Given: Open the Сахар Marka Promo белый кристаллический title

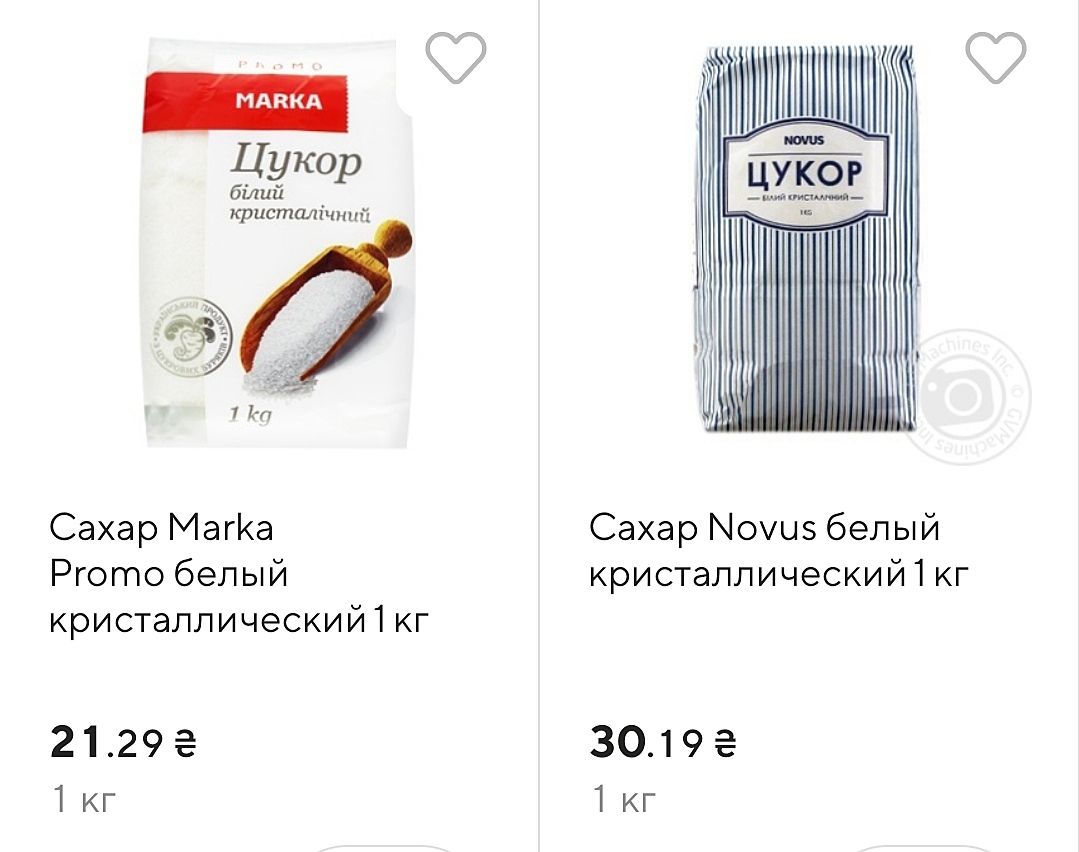Looking at the screenshot, I should (239, 574).
